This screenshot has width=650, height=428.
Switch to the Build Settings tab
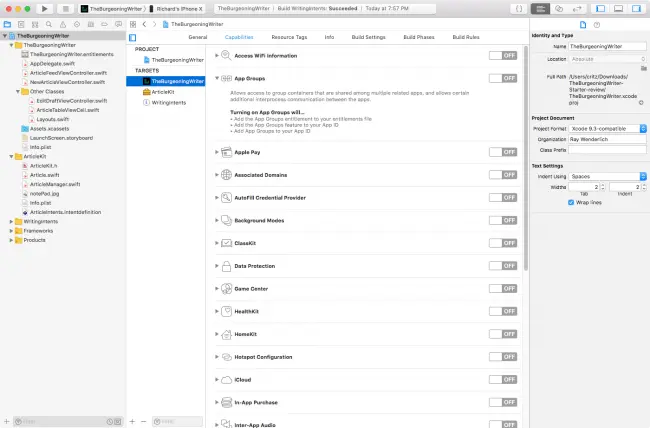369,37
